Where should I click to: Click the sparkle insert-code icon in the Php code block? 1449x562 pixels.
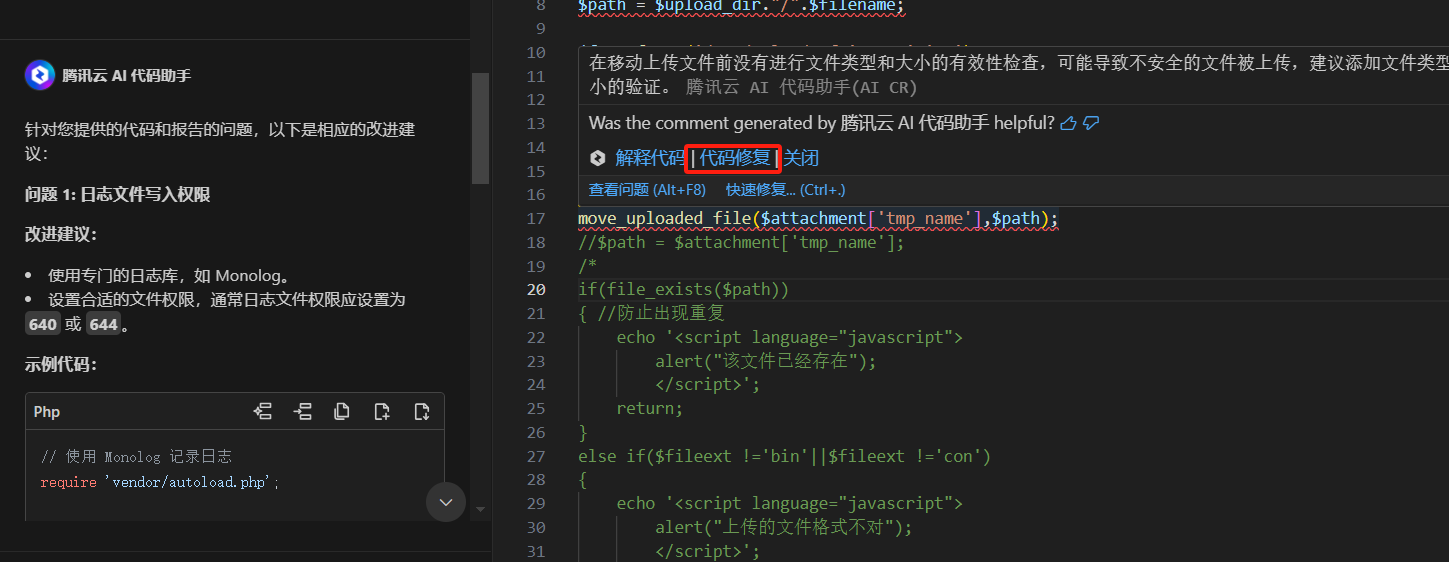click(x=263, y=411)
